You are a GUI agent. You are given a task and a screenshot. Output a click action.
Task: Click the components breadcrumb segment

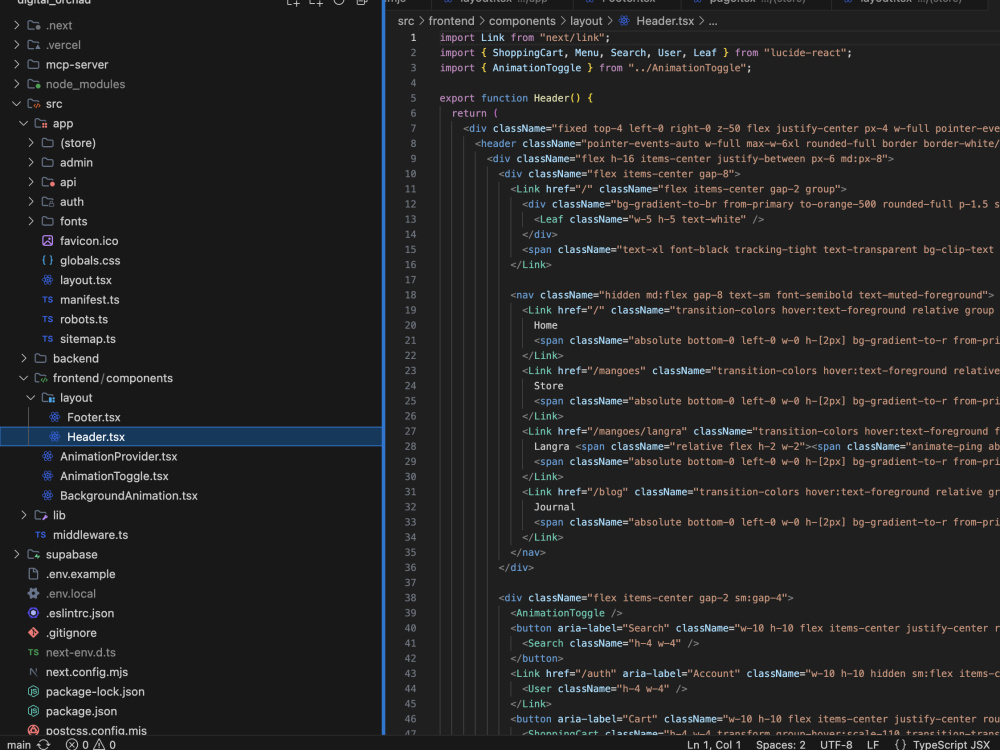[x=522, y=21]
